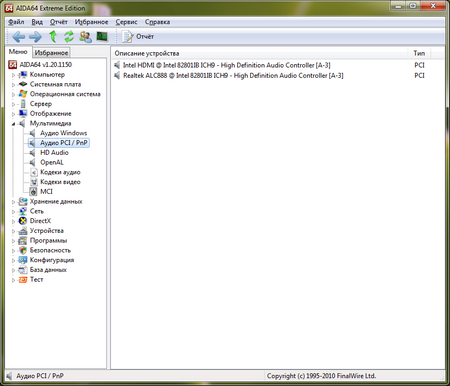Click the Windows flag icon for Операционная система
450x386 pixels.
[x=23, y=94]
